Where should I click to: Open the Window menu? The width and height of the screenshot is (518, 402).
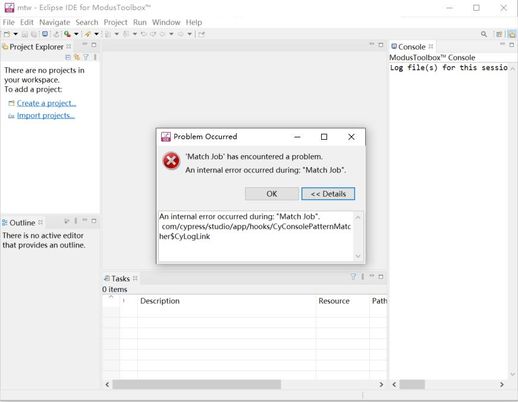coord(166,22)
